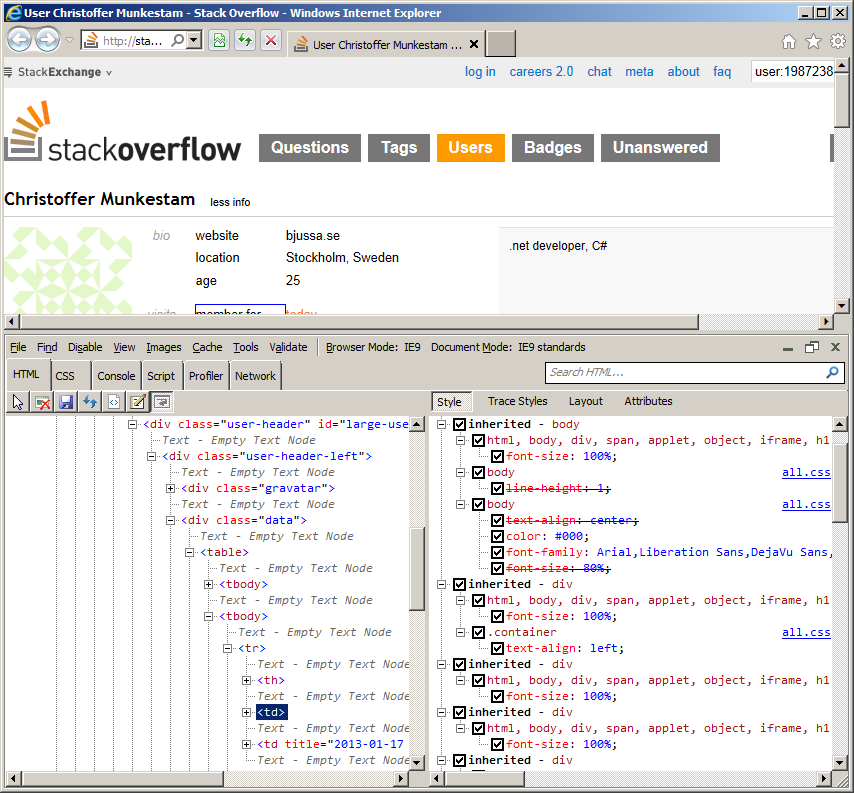Image resolution: width=854 pixels, height=793 pixels.
Task: Open the Trace Styles tab
Action: (x=517, y=401)
